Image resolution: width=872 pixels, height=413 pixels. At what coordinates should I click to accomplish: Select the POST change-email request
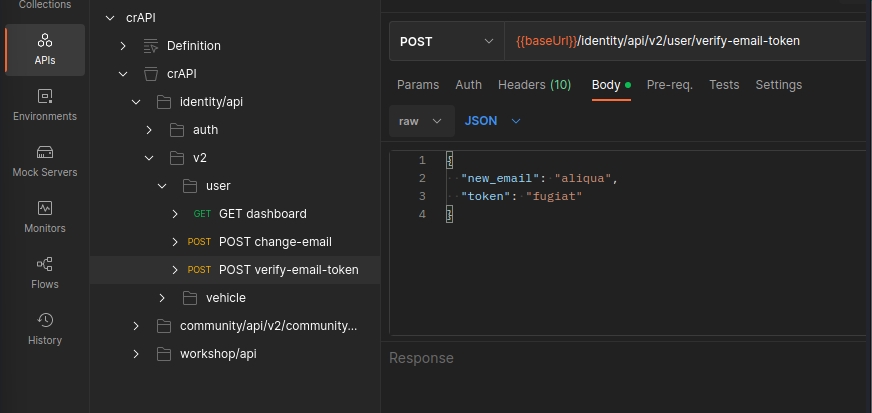(x=275, y=242)
